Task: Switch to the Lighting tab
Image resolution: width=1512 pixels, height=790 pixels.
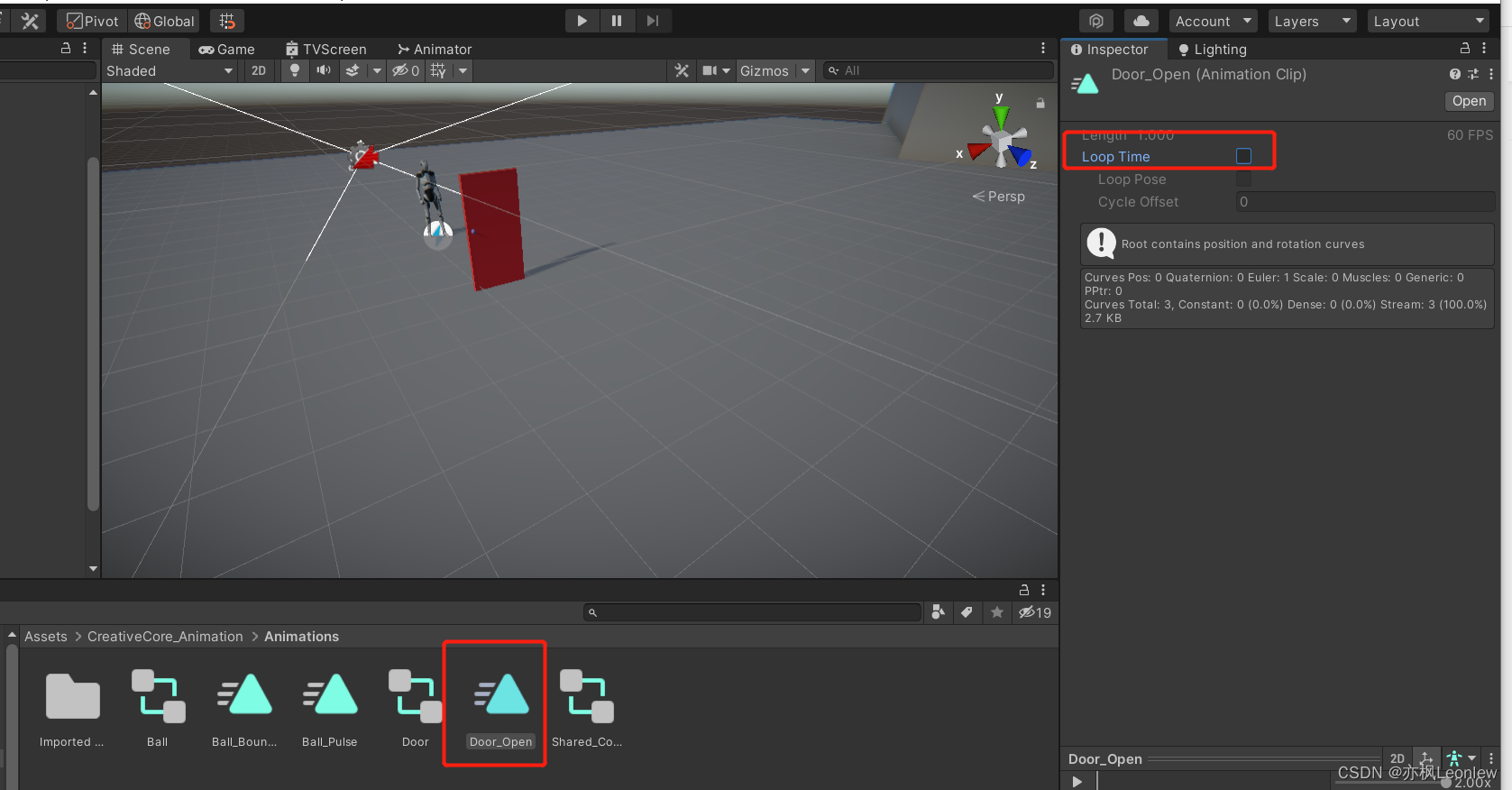Action: (1213, 50)
